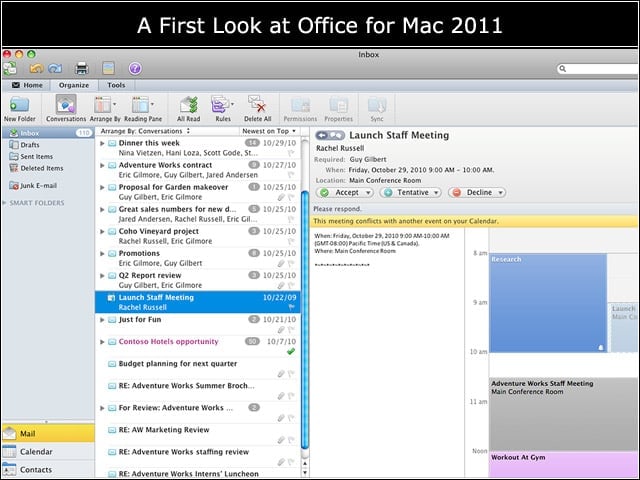This screenshot has width=640, height=480.
Task: Click the blue message list scrollbar
Action: [304, 320]
